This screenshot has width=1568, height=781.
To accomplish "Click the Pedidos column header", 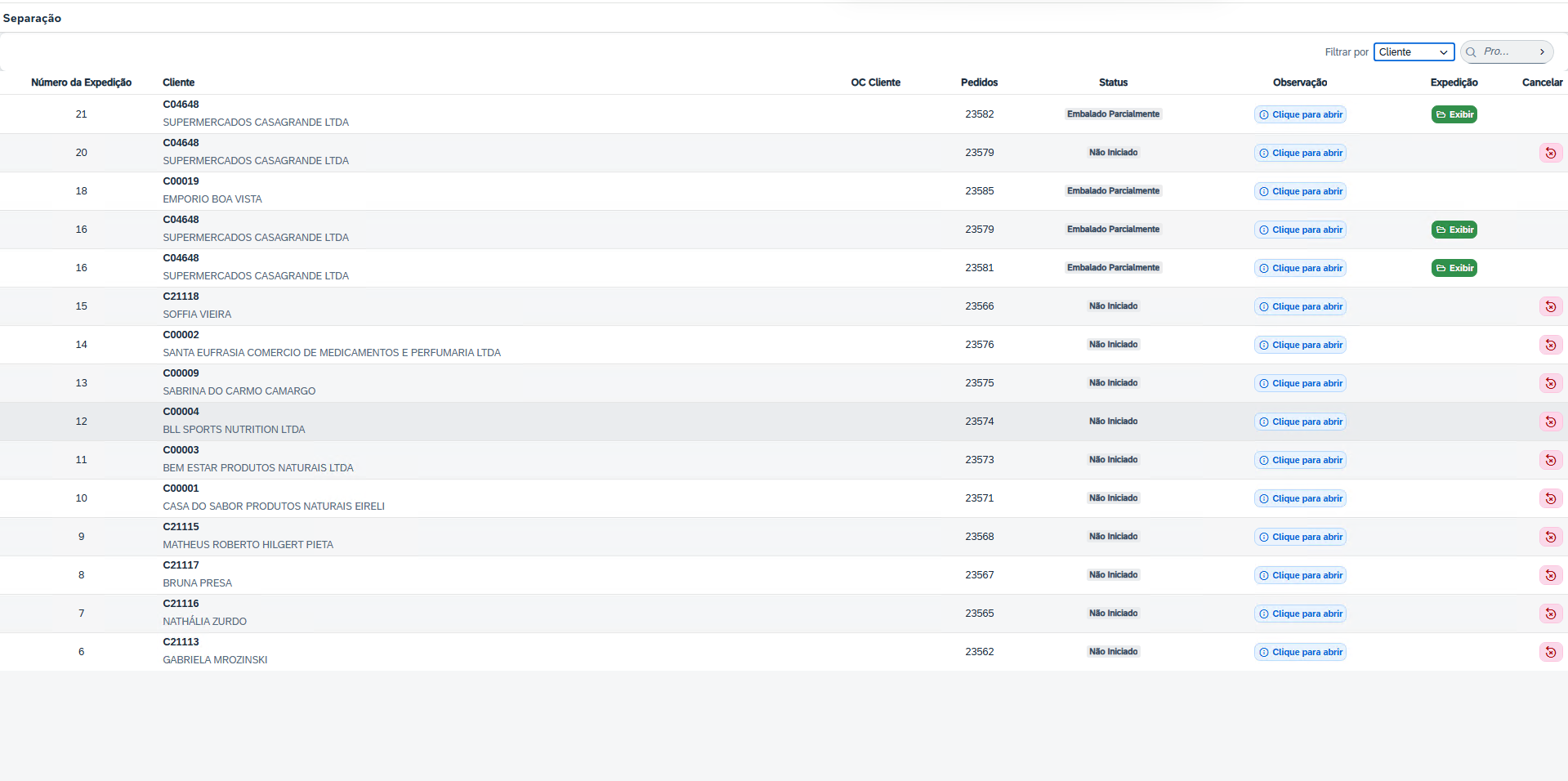I will pyautogui.click(x=979, y=83).
